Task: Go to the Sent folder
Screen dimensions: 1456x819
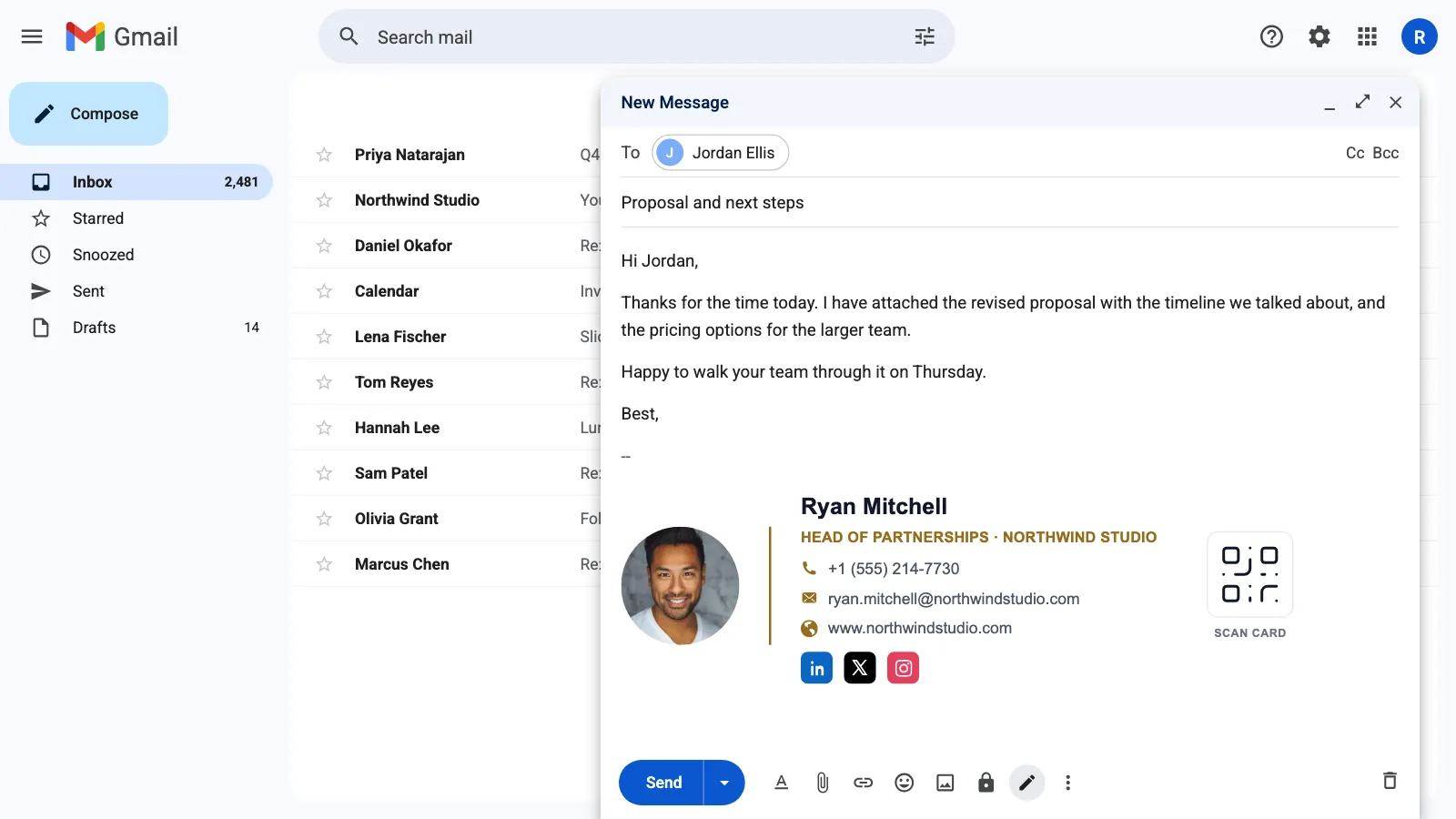Action: point(136,291)
